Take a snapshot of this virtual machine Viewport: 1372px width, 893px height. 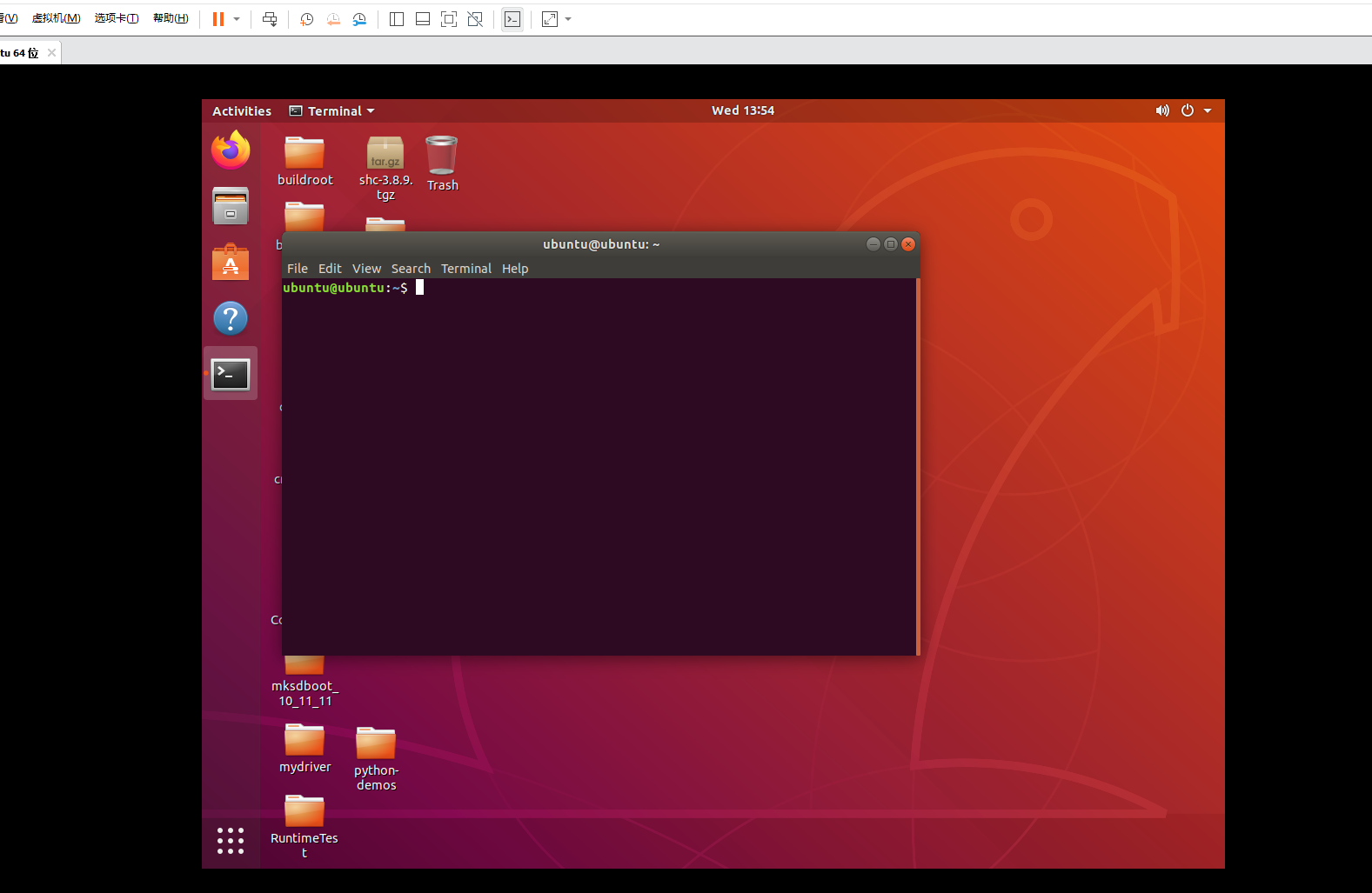pyautogui.click(x=306, y=19)
